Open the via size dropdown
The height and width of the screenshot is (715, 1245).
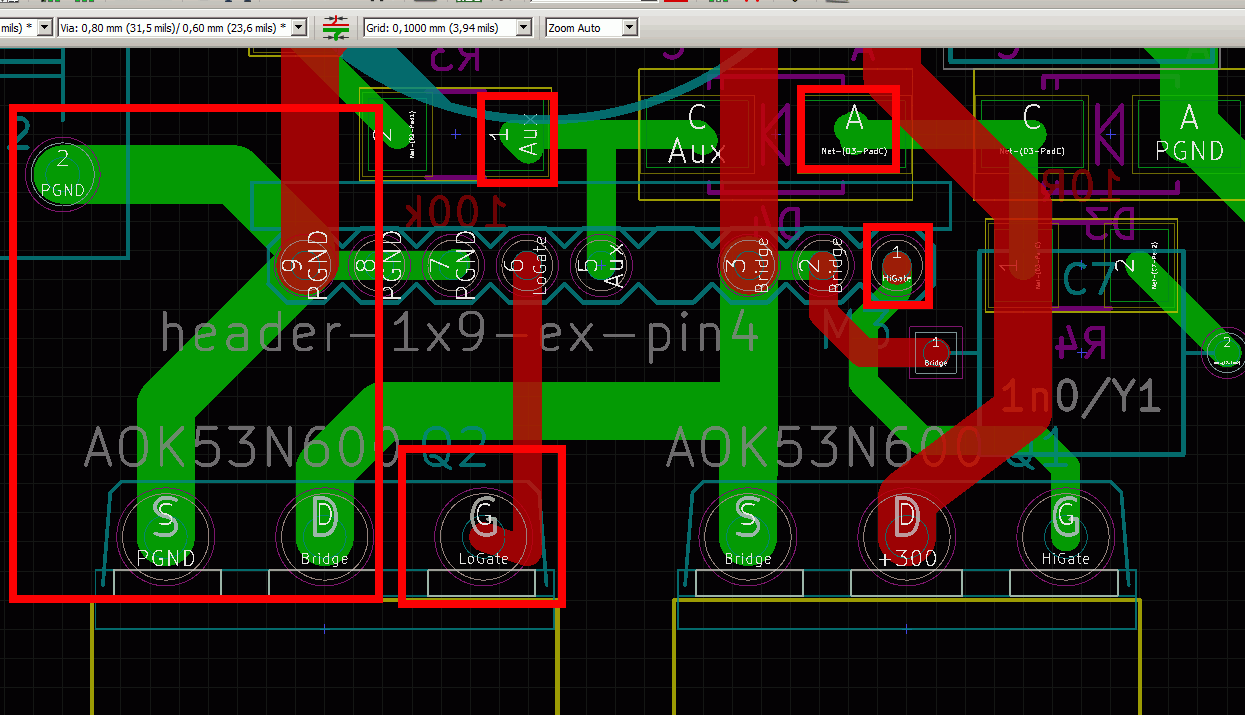298,28
